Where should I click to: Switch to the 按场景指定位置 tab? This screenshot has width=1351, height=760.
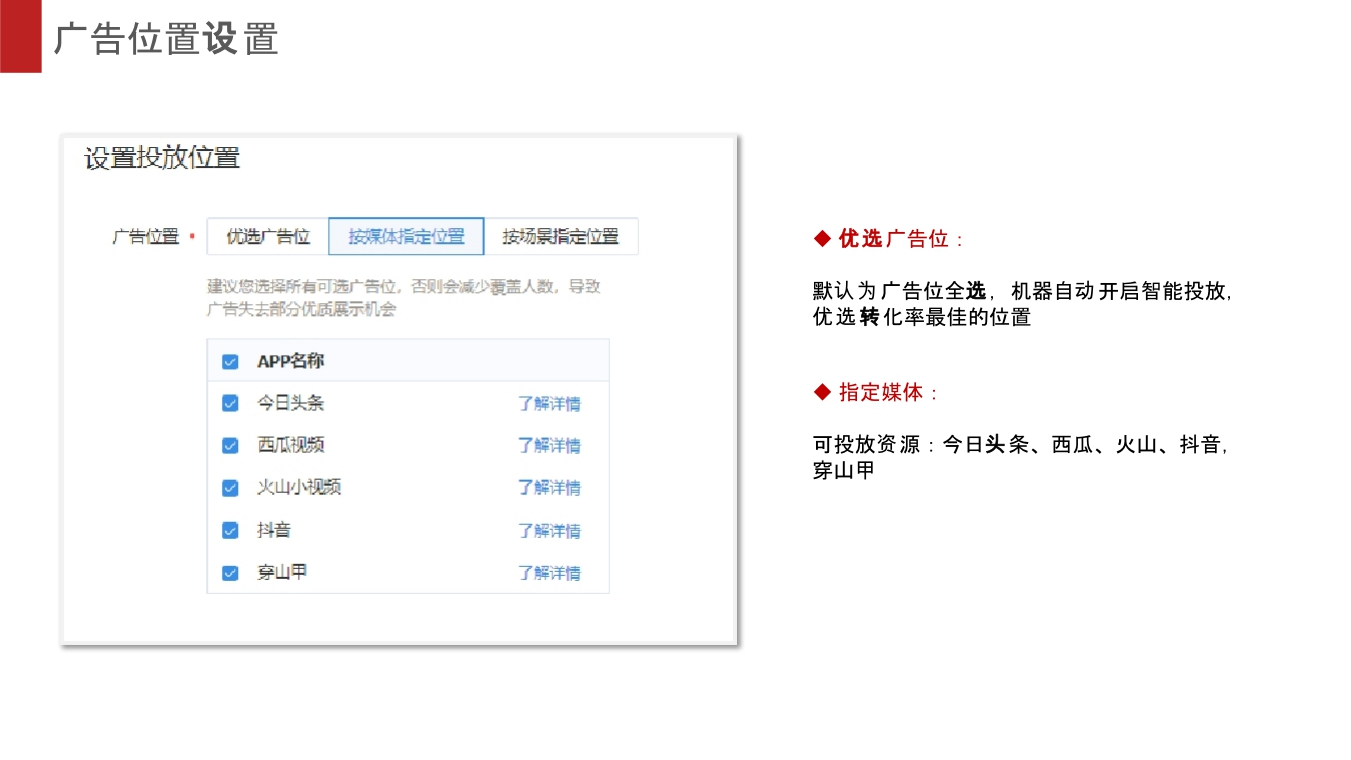562,236
